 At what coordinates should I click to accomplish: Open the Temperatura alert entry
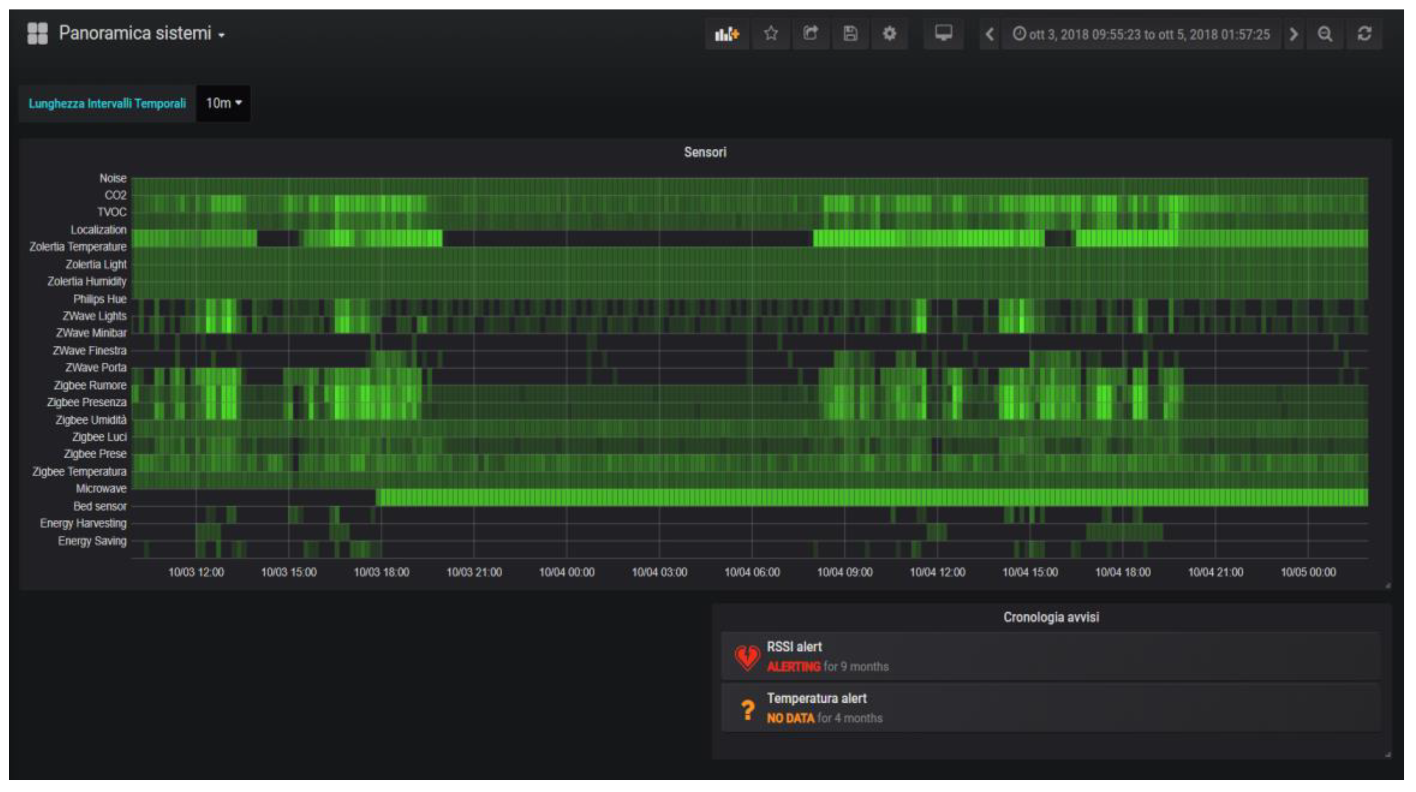click(x=816, y=699)
